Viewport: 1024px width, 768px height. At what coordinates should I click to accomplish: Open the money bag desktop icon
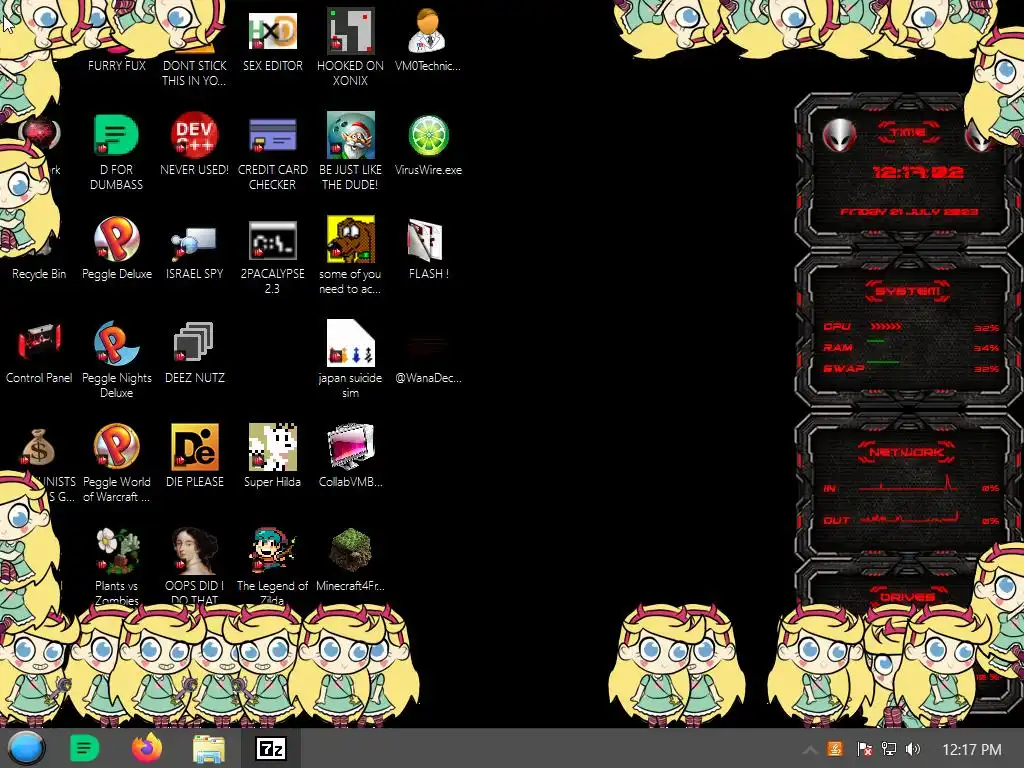click(x=38, y=447)
